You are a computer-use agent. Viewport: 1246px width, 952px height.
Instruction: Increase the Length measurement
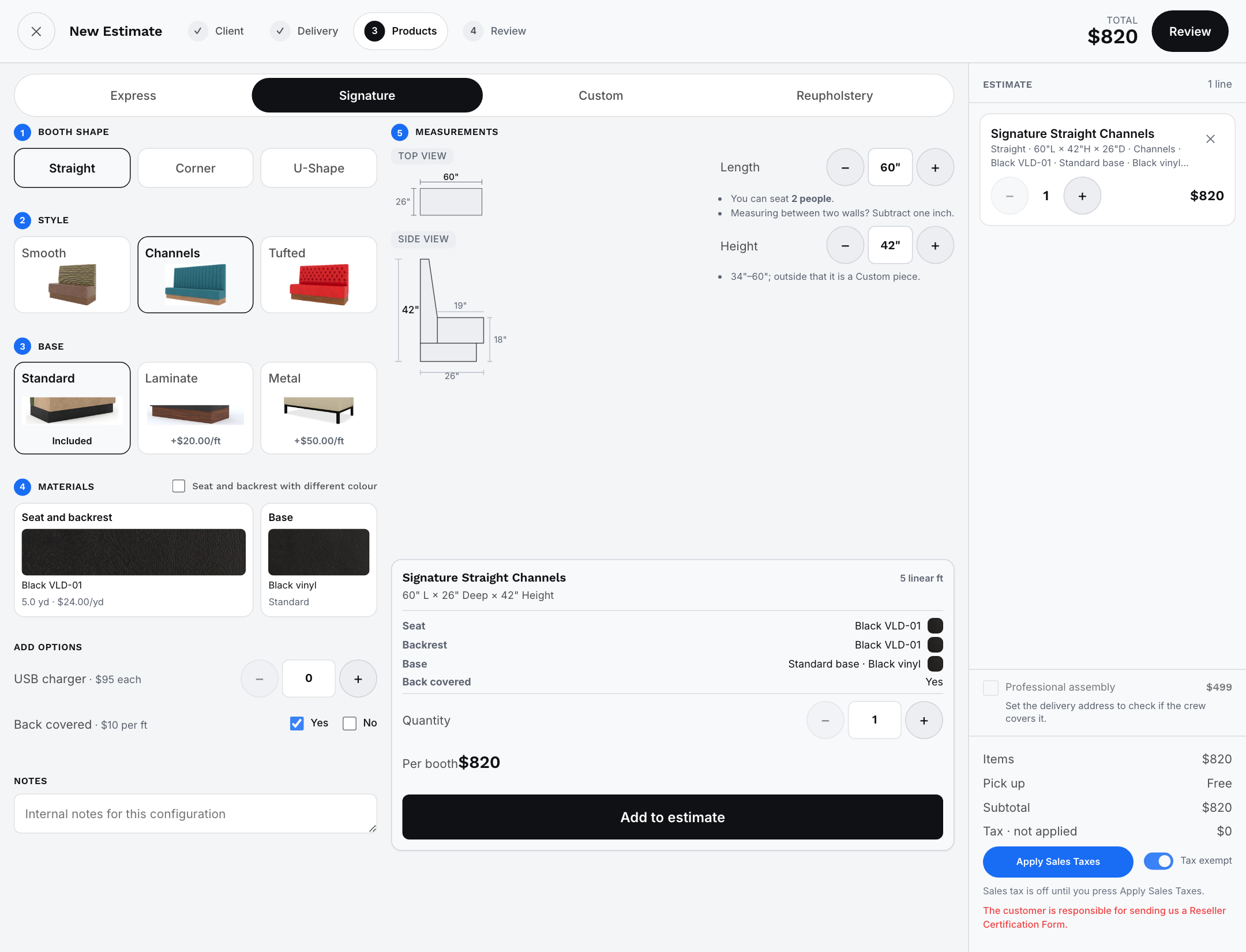(935, 167)
